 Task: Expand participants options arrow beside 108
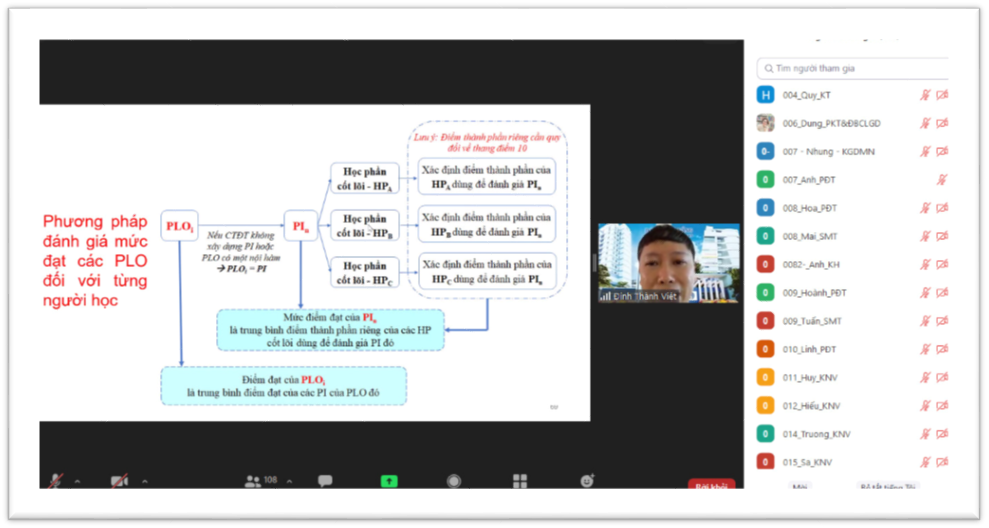point(290,481)
